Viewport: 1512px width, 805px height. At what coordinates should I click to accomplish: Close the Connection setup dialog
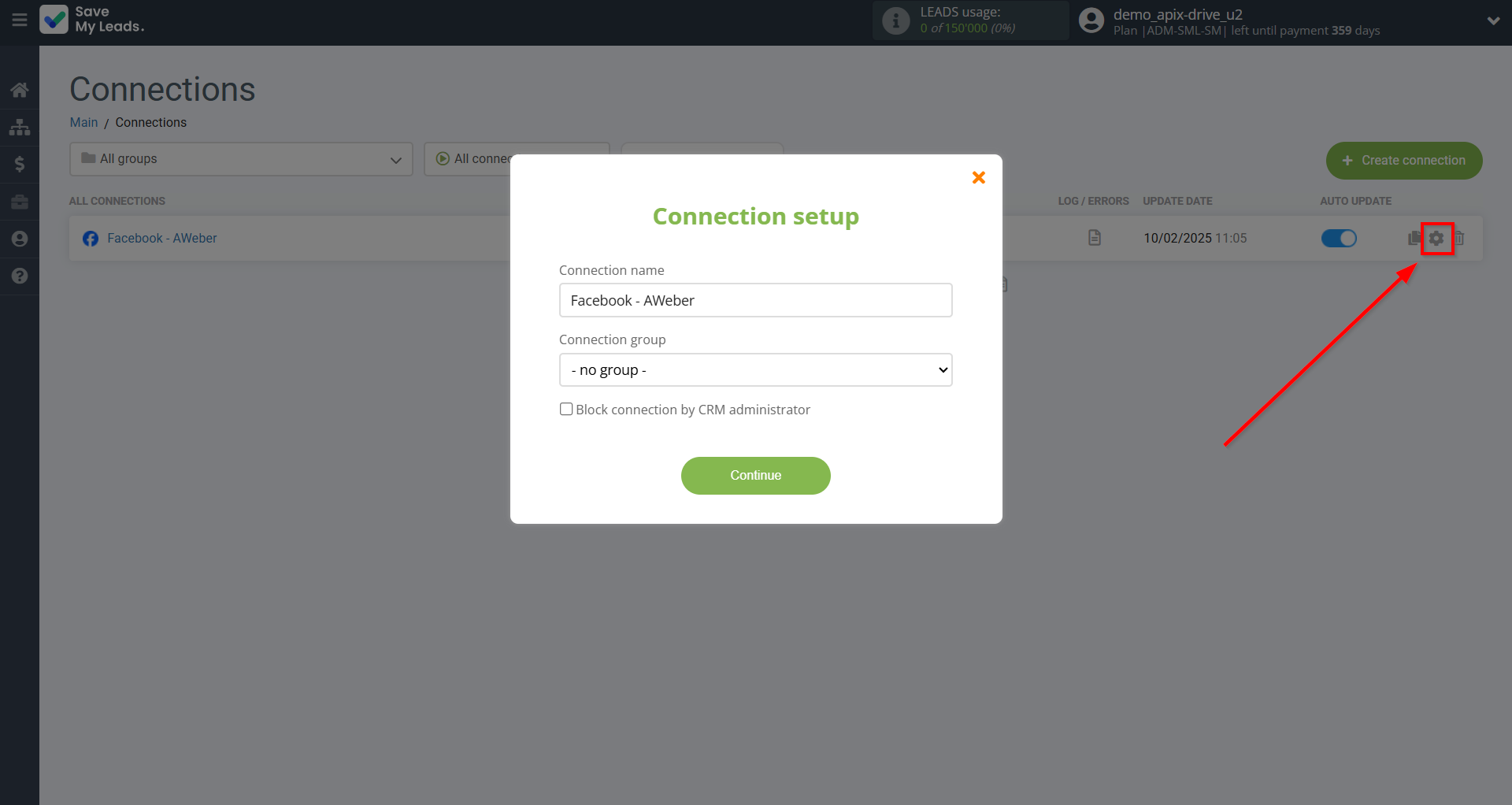coord(979,177)
